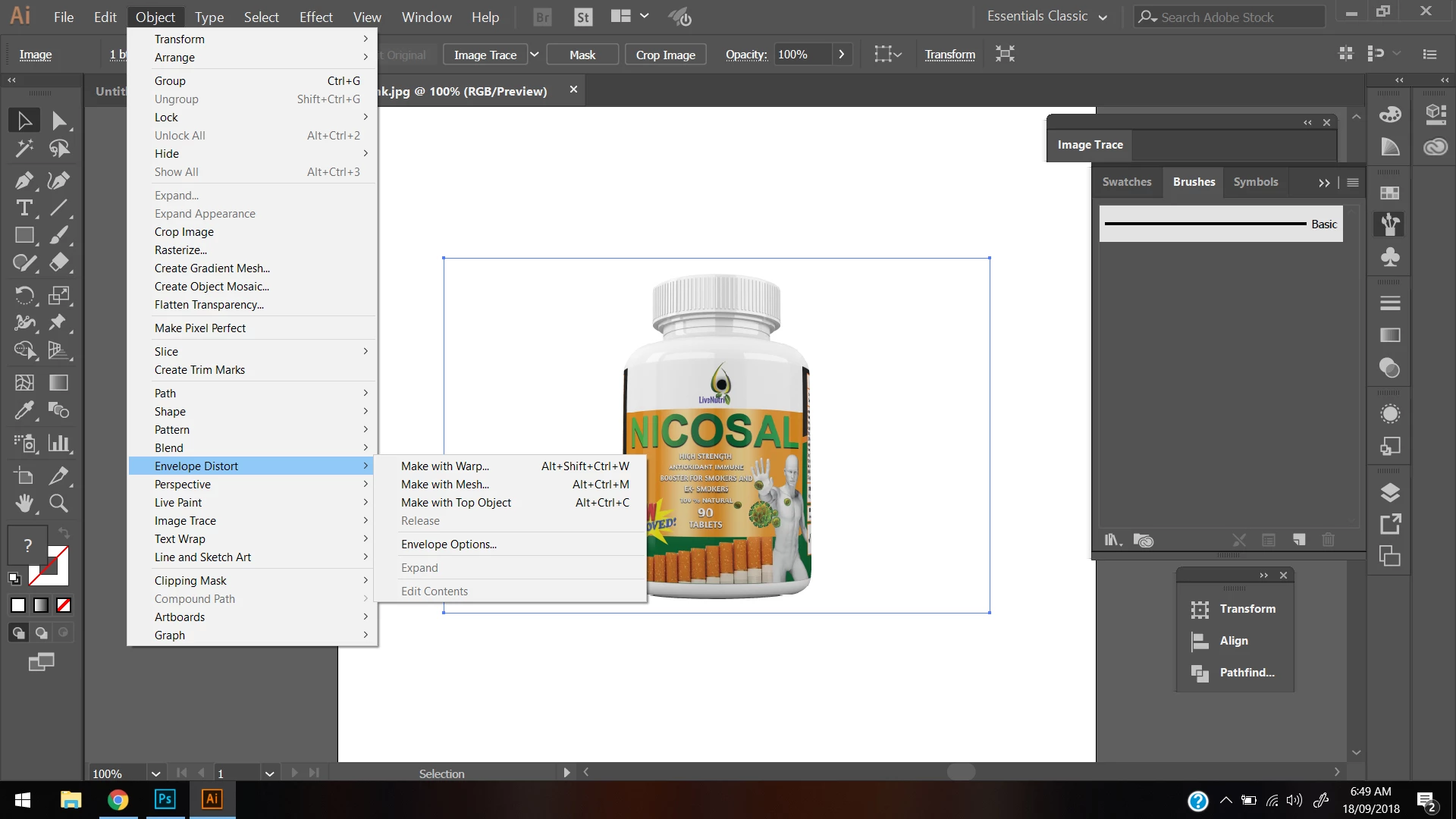Expand the Essentials Classic workspace dropdown
Image resolution: width=1456 pixels, height=819 pixels.
point(1102,17)
